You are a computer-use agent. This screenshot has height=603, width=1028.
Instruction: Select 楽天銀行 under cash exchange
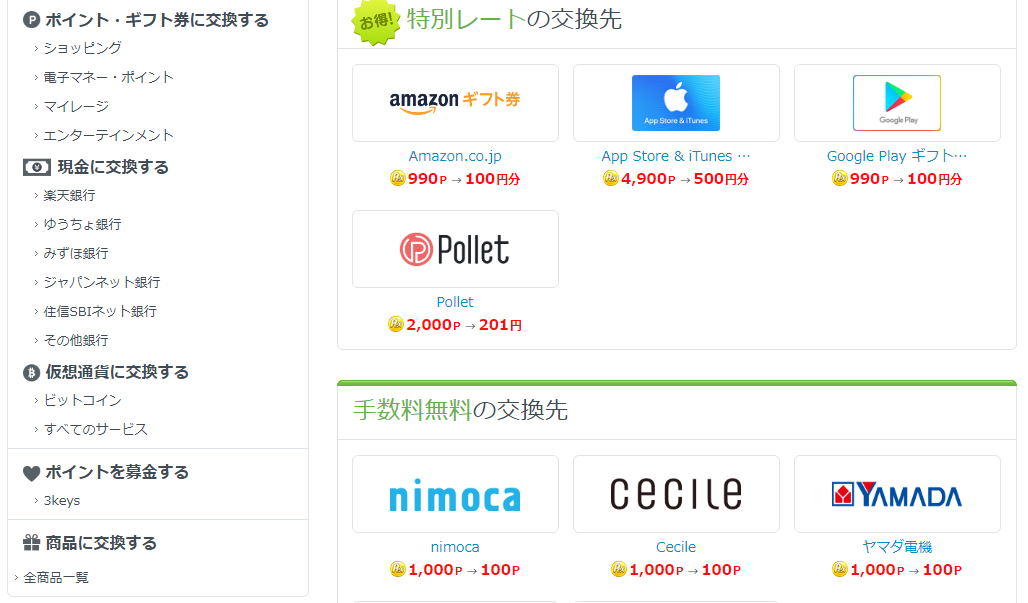tap(69, 195)
